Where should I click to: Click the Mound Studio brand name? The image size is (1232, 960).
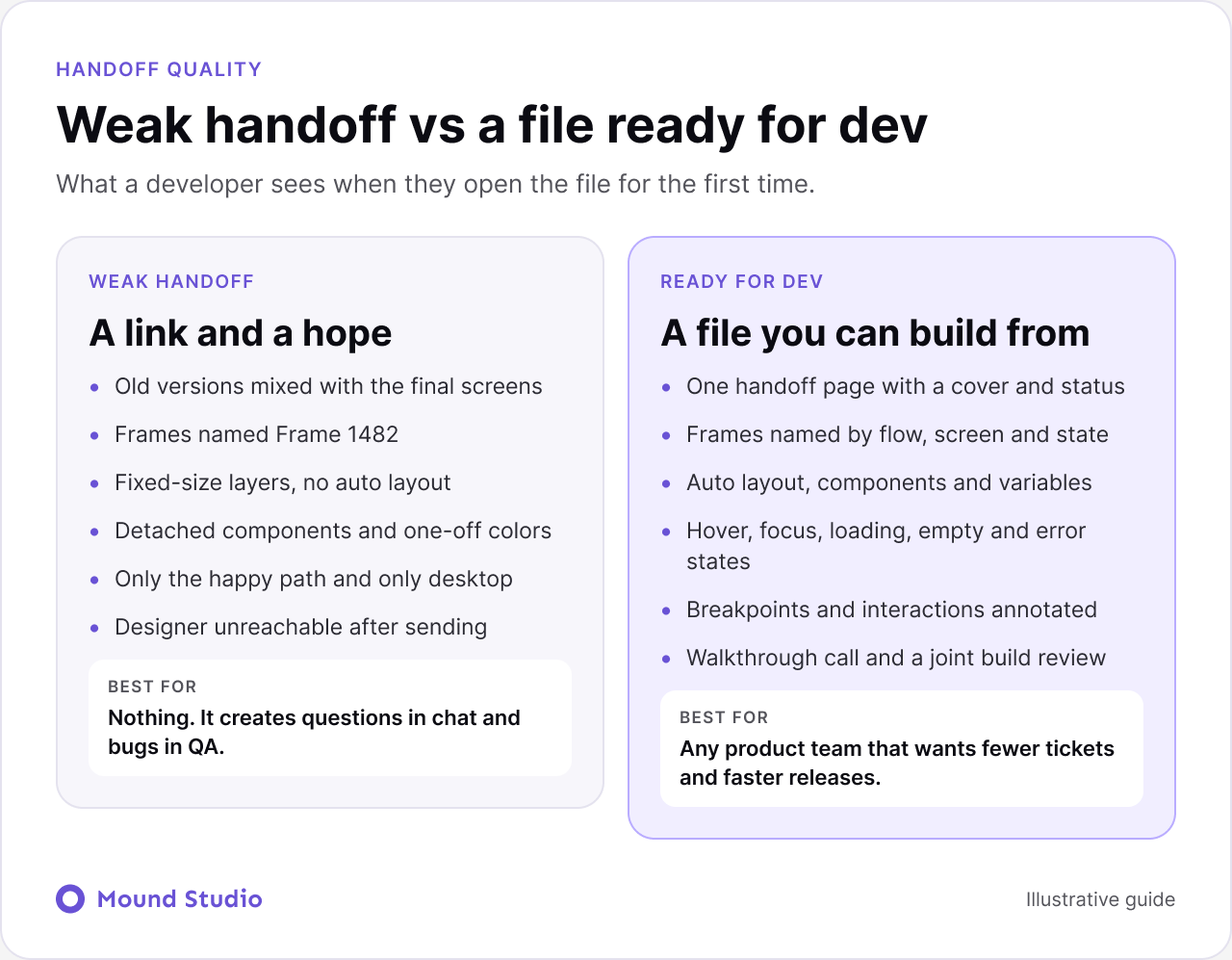(180, 898)
